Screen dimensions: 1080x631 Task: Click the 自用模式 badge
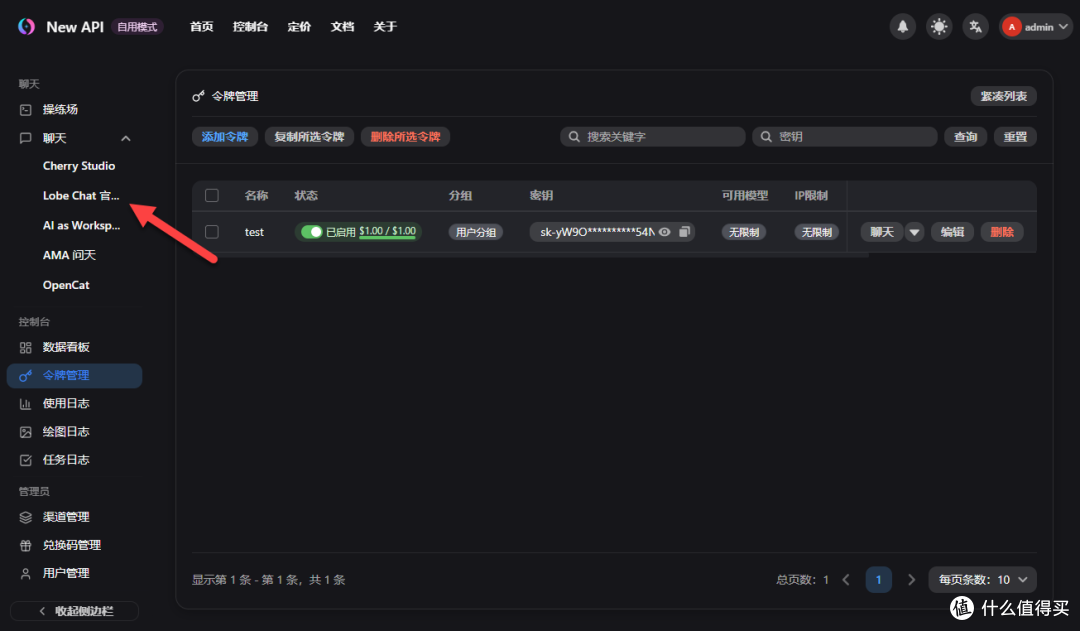click(137, 27)
